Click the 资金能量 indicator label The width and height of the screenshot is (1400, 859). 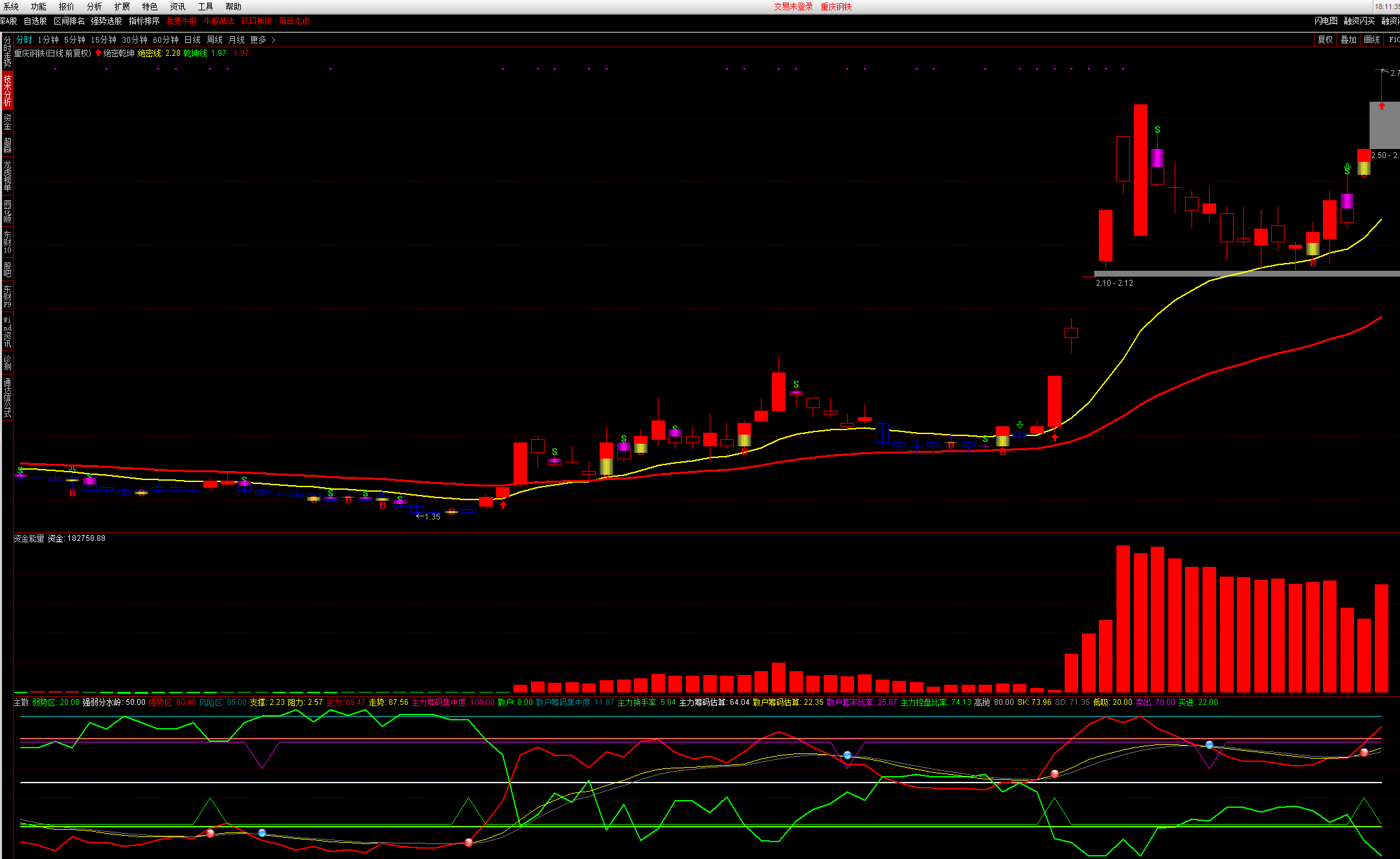29,538
